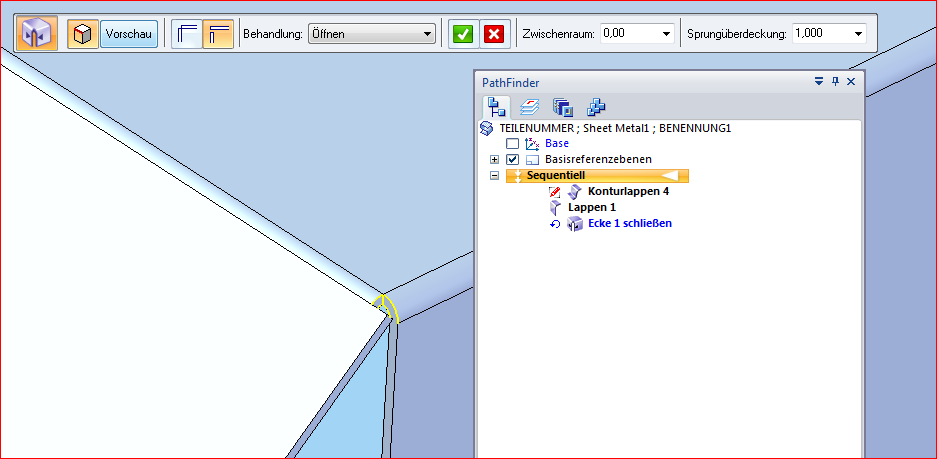Toggle the PathFinder auto-hide pin

pos(835,82)
